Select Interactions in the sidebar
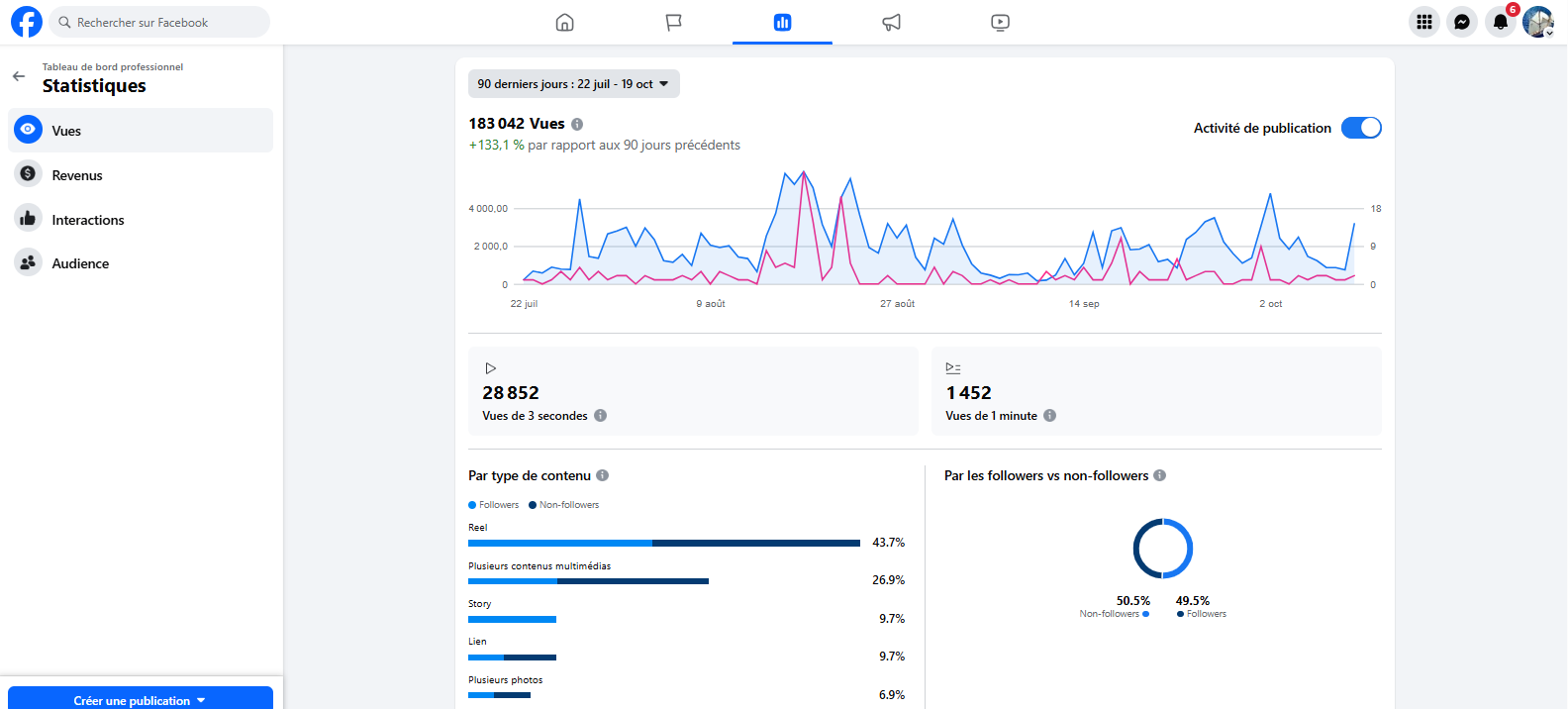The image size is (1568, 709). point(88,220)
